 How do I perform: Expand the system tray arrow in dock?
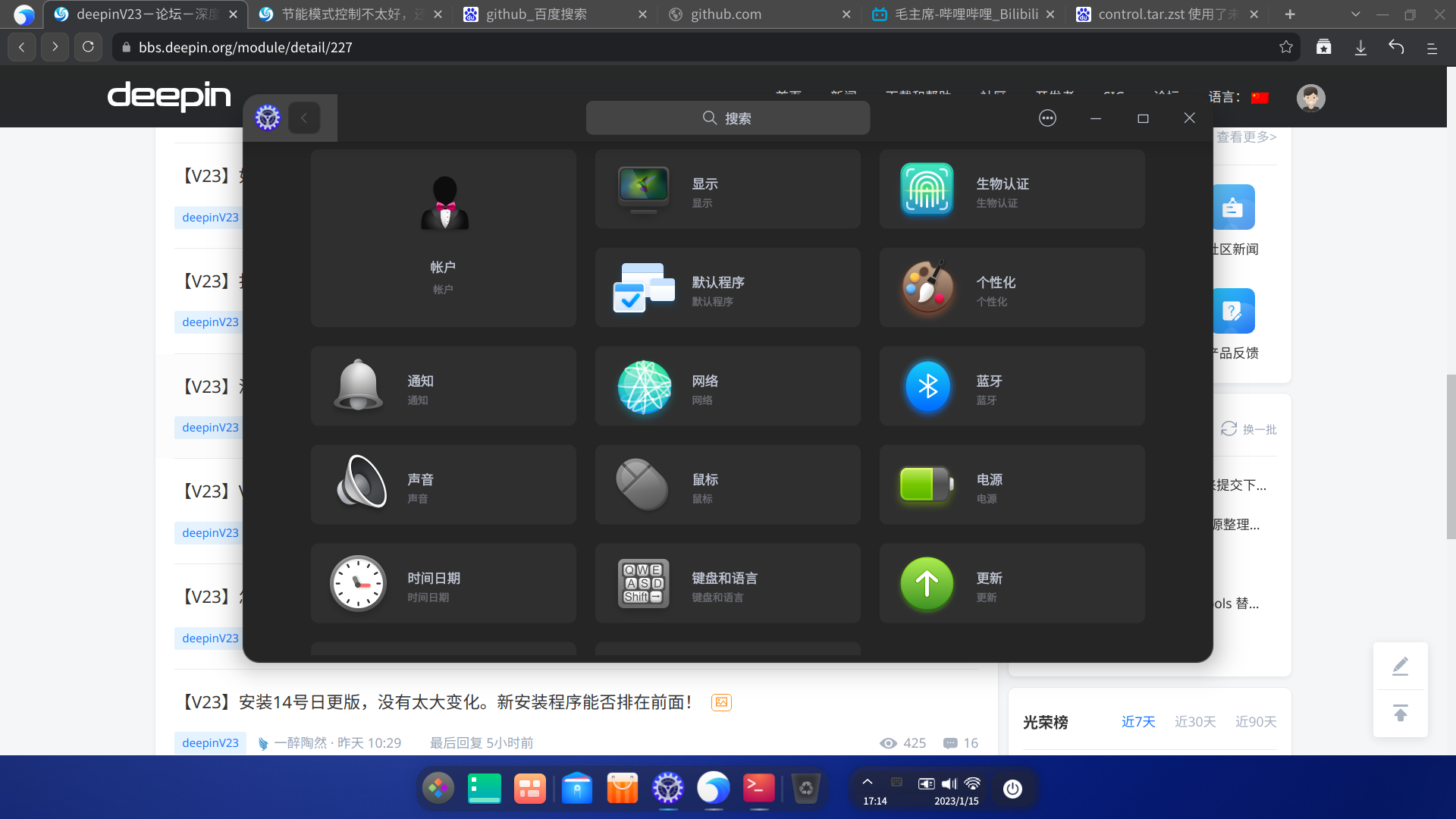(x=868, y=782)
